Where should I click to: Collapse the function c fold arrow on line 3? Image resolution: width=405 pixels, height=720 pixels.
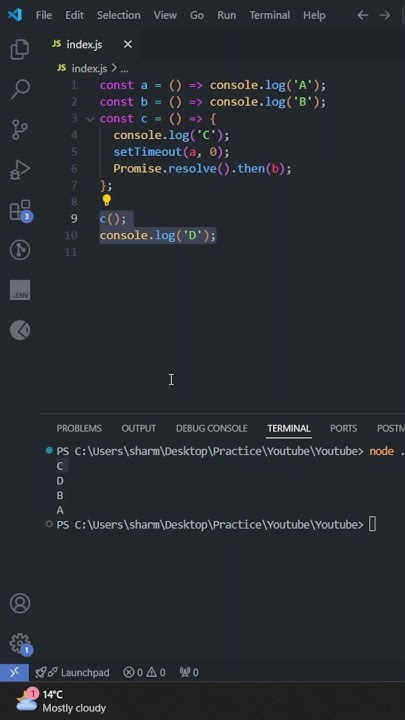tap(90, 119)
